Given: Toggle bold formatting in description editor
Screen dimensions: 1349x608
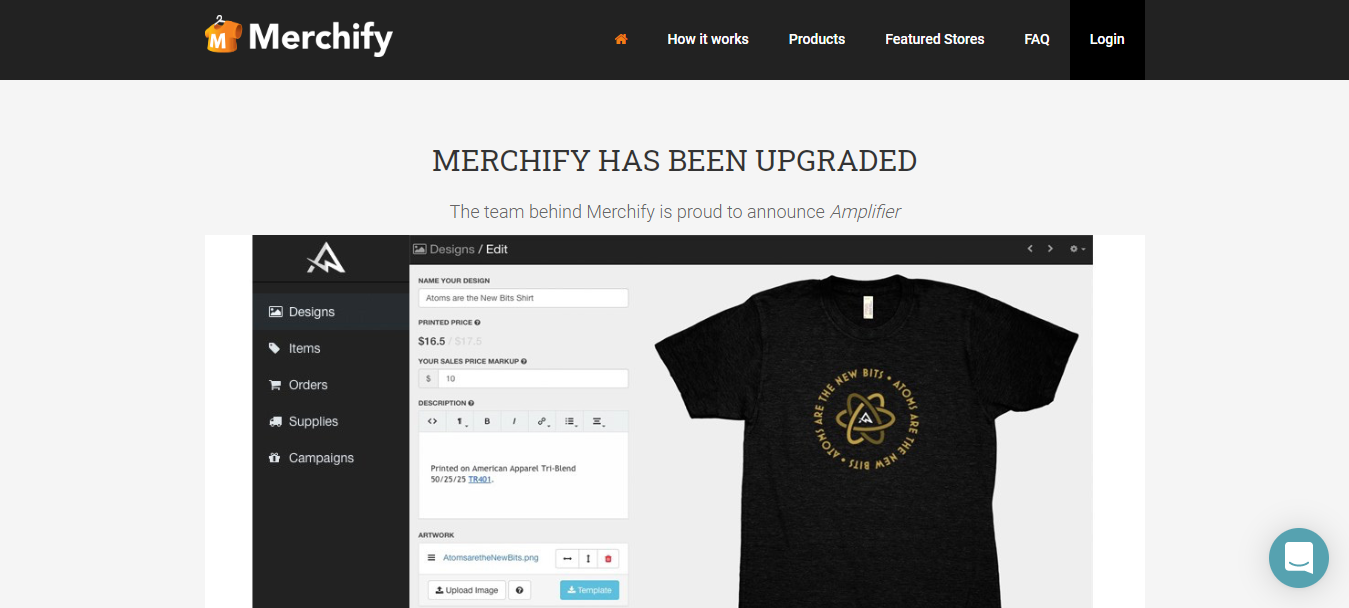Looking at the screenshot, I should coord(487,421).
